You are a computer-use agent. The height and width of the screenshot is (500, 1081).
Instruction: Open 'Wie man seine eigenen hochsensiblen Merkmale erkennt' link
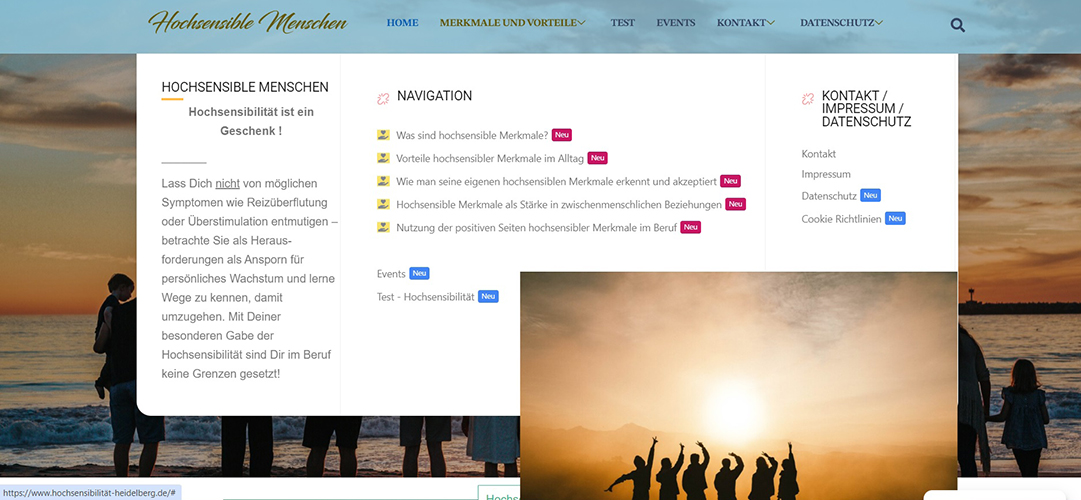(556, 181)
